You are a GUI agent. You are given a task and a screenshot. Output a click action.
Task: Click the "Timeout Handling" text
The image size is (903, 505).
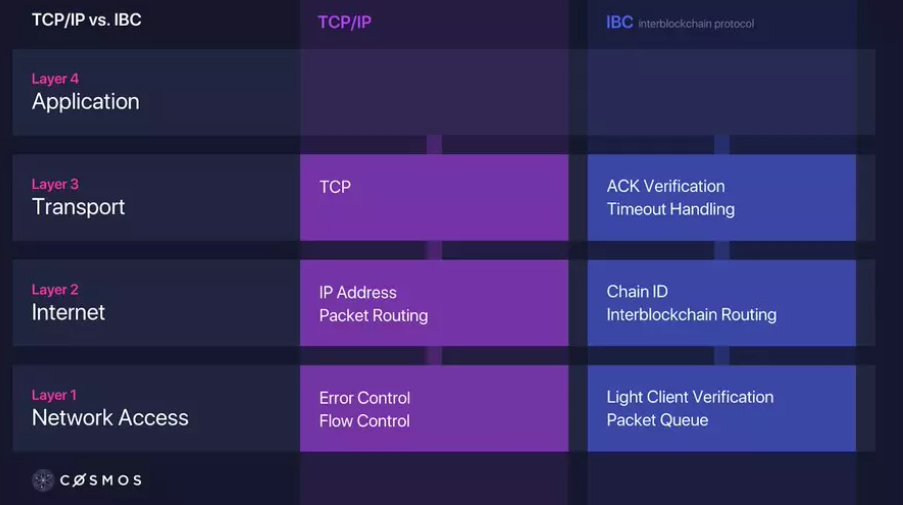(670, 209)
